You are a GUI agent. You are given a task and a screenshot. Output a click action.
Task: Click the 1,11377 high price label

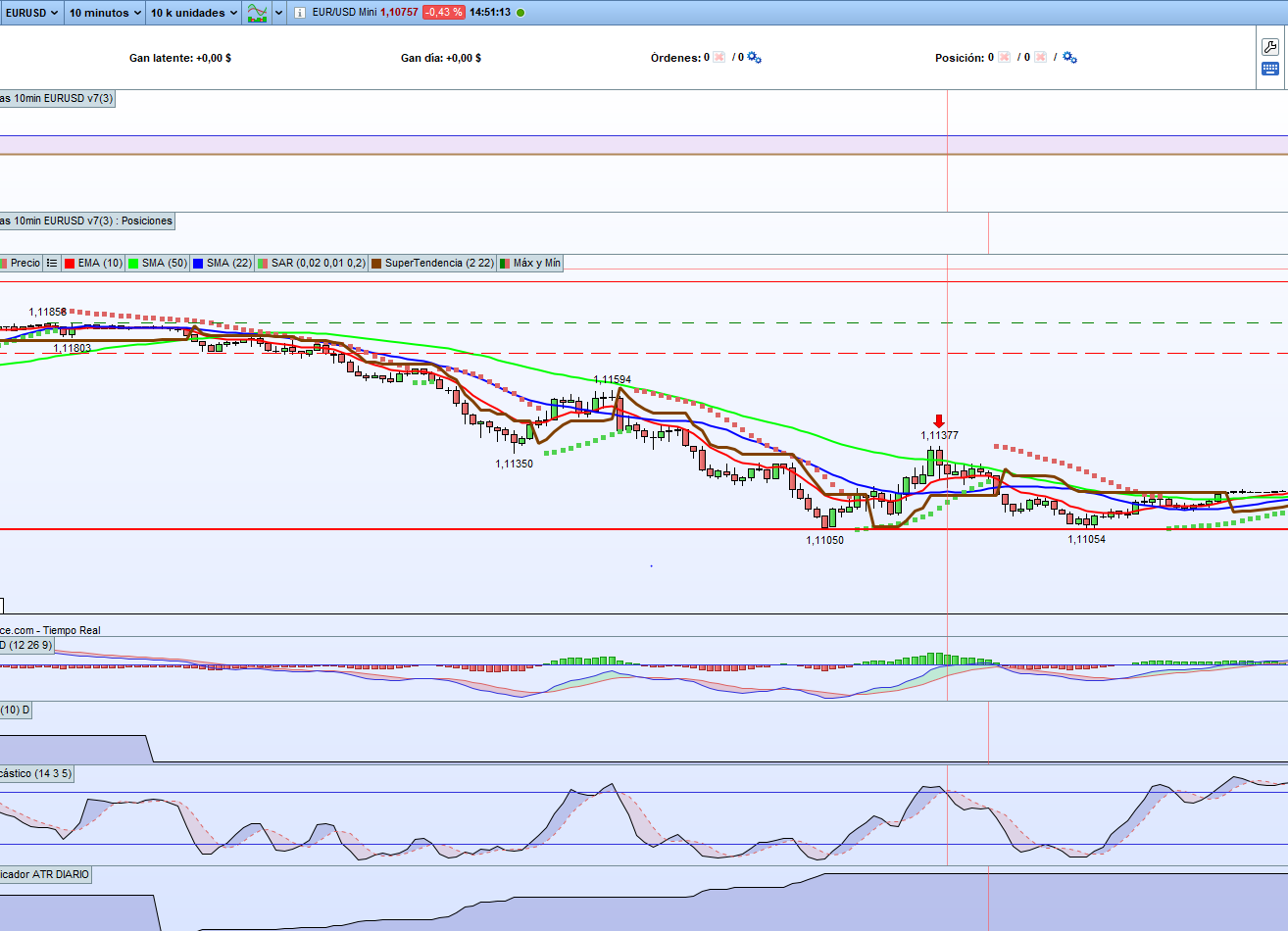[x=940, y=435]
